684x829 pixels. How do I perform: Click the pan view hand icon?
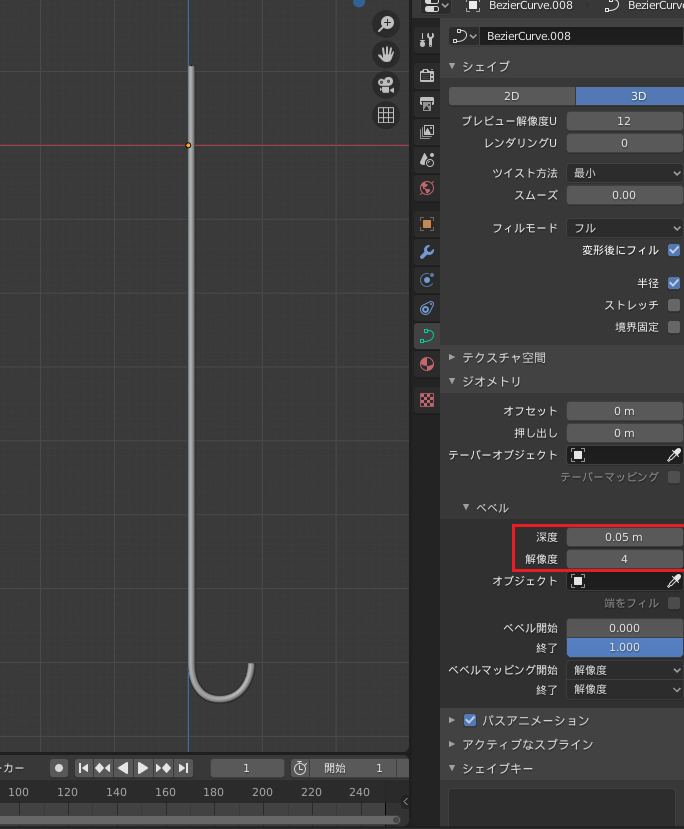click(386, 54)
